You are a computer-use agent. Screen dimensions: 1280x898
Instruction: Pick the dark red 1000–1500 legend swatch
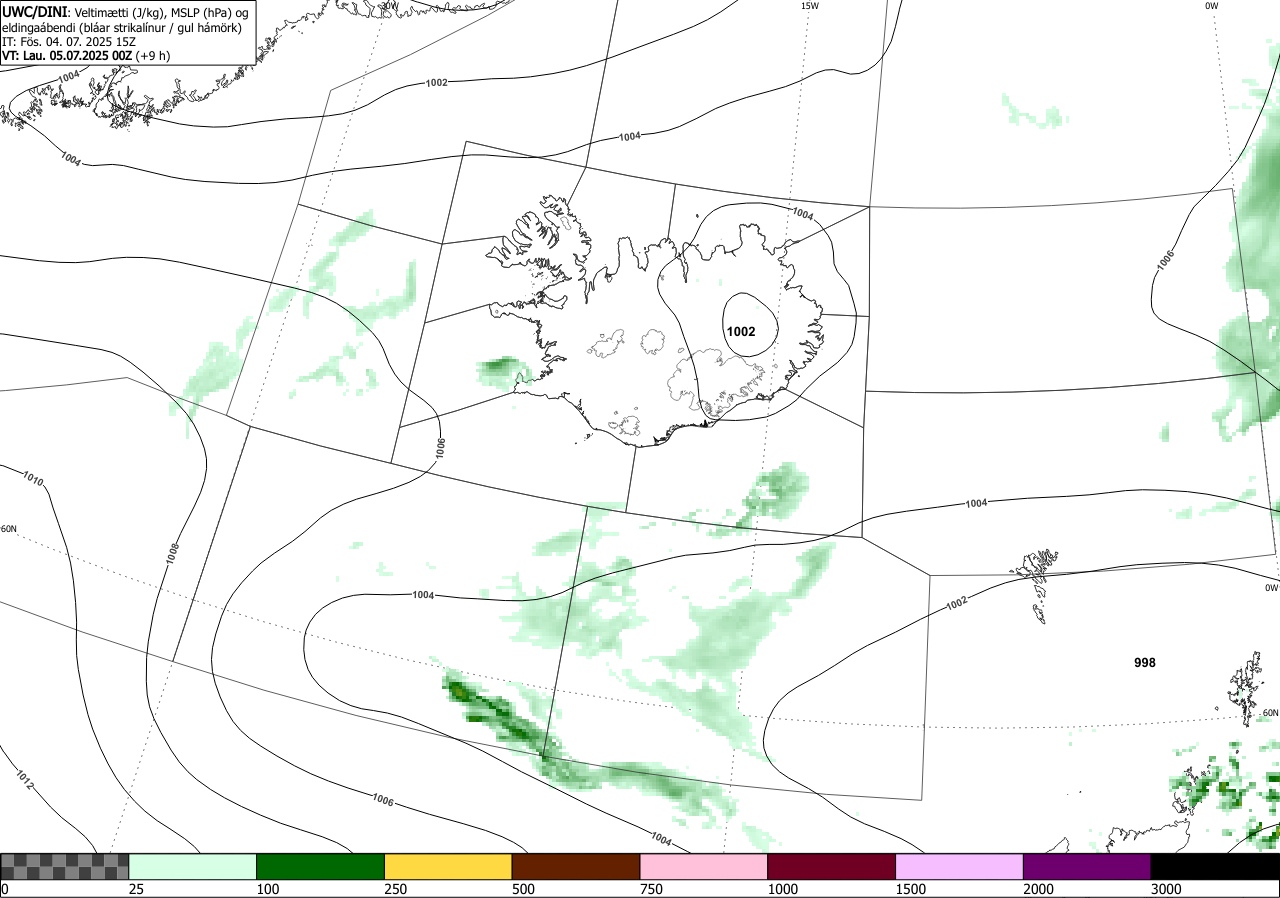point(832,866)
